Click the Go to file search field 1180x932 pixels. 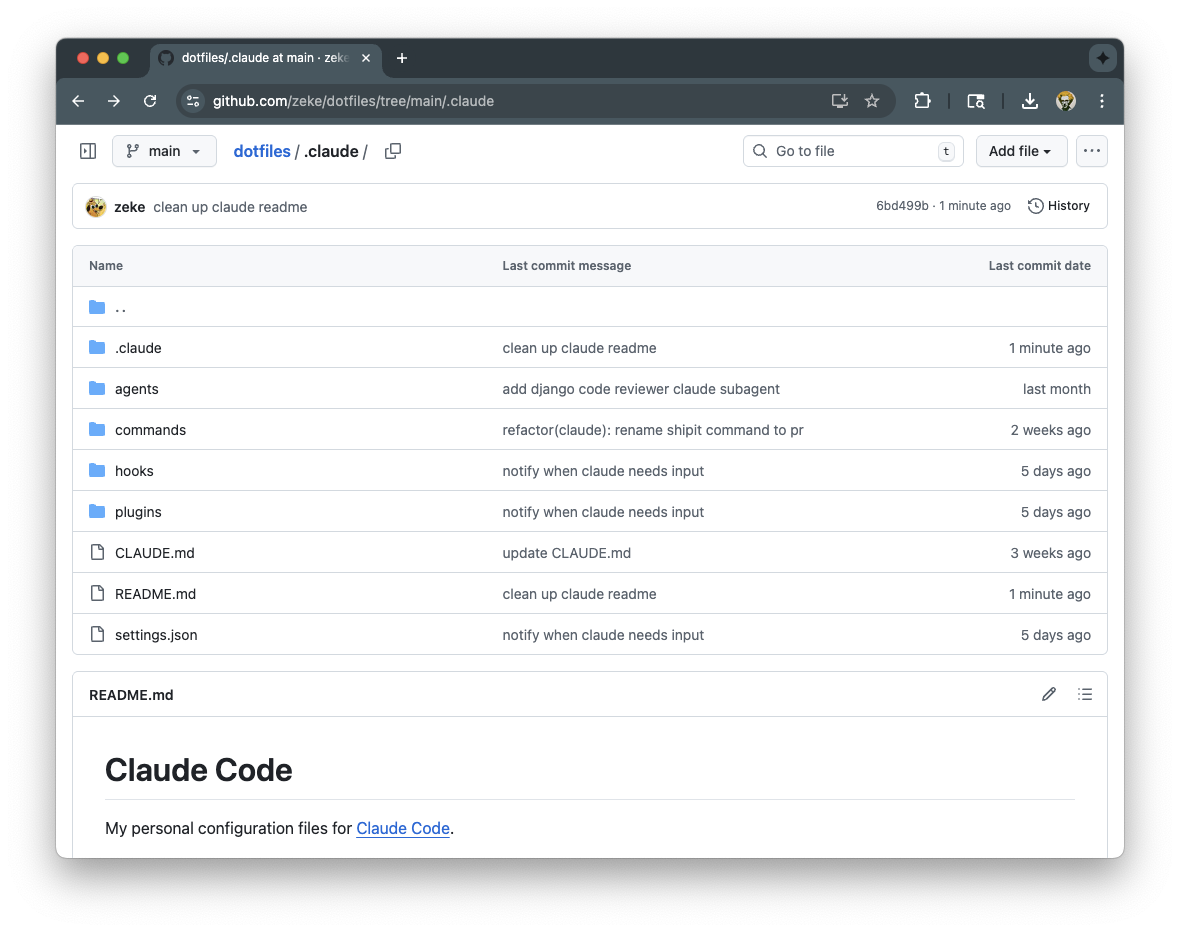[852, 150]
